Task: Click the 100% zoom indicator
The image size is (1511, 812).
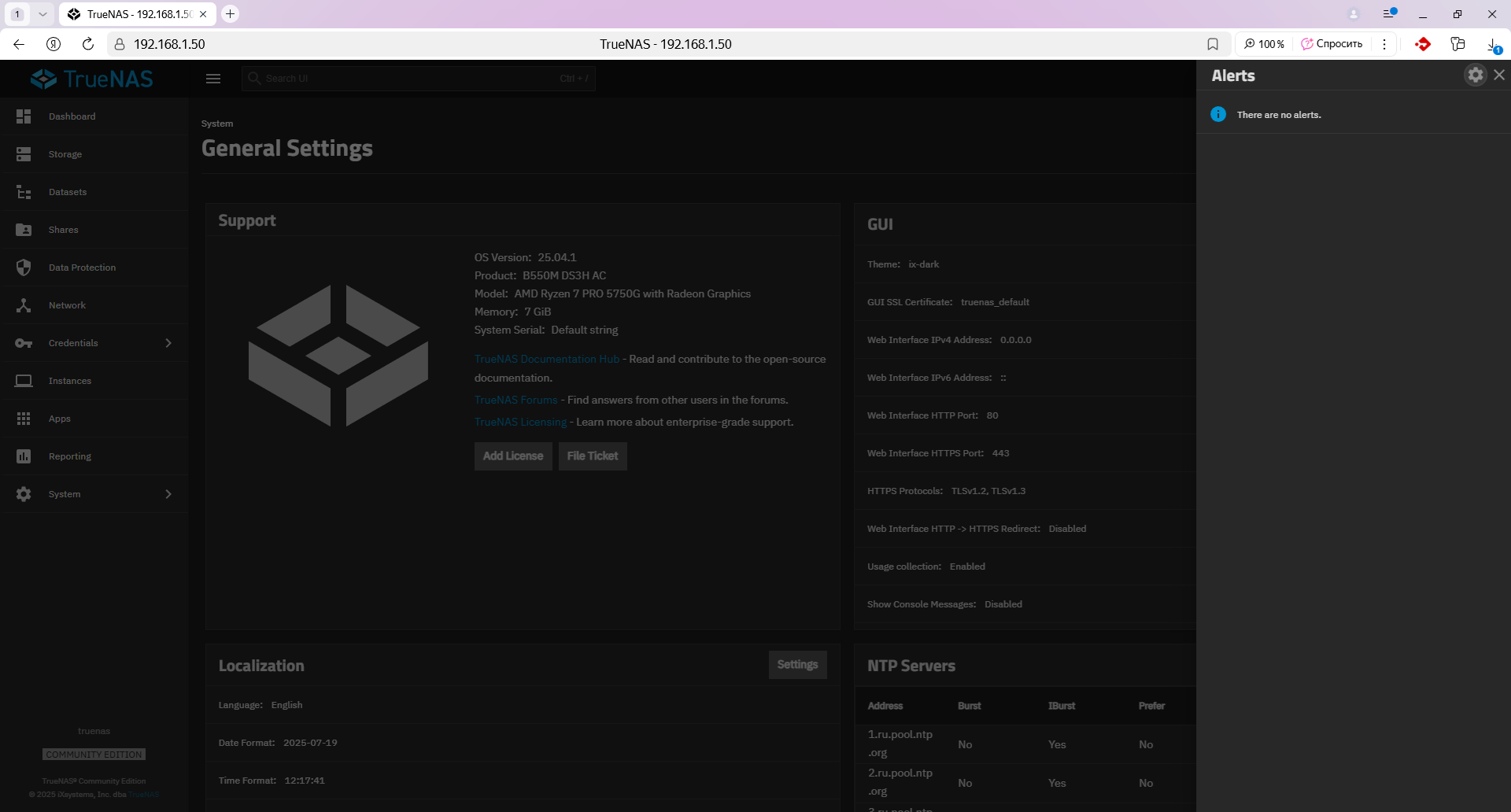Action: [1264, 44]
